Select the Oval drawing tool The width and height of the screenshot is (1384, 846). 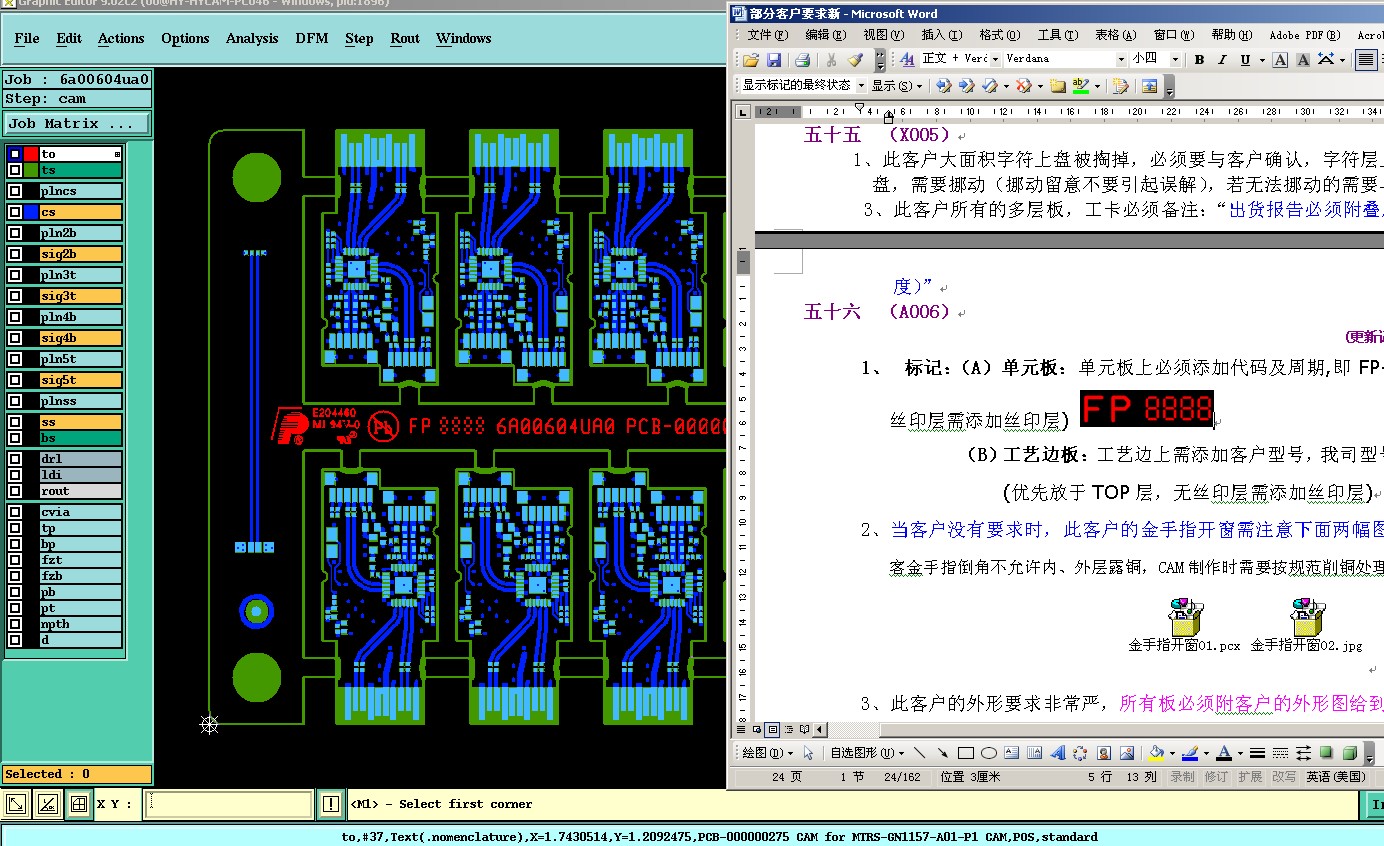coord(989,753)
